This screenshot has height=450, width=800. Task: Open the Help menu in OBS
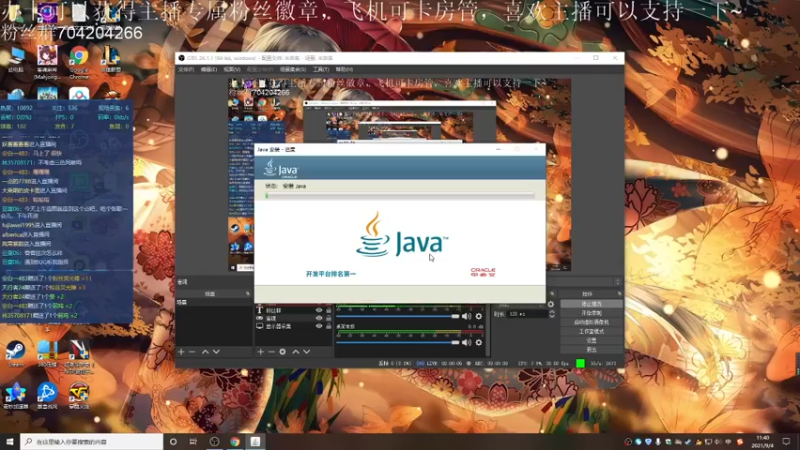coord(344,69)
